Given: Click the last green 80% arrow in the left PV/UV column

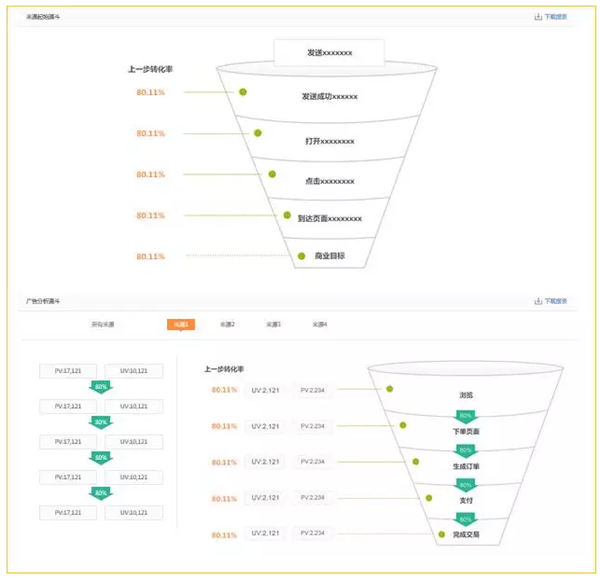Looking at the screenshot, I should [101, 494].
